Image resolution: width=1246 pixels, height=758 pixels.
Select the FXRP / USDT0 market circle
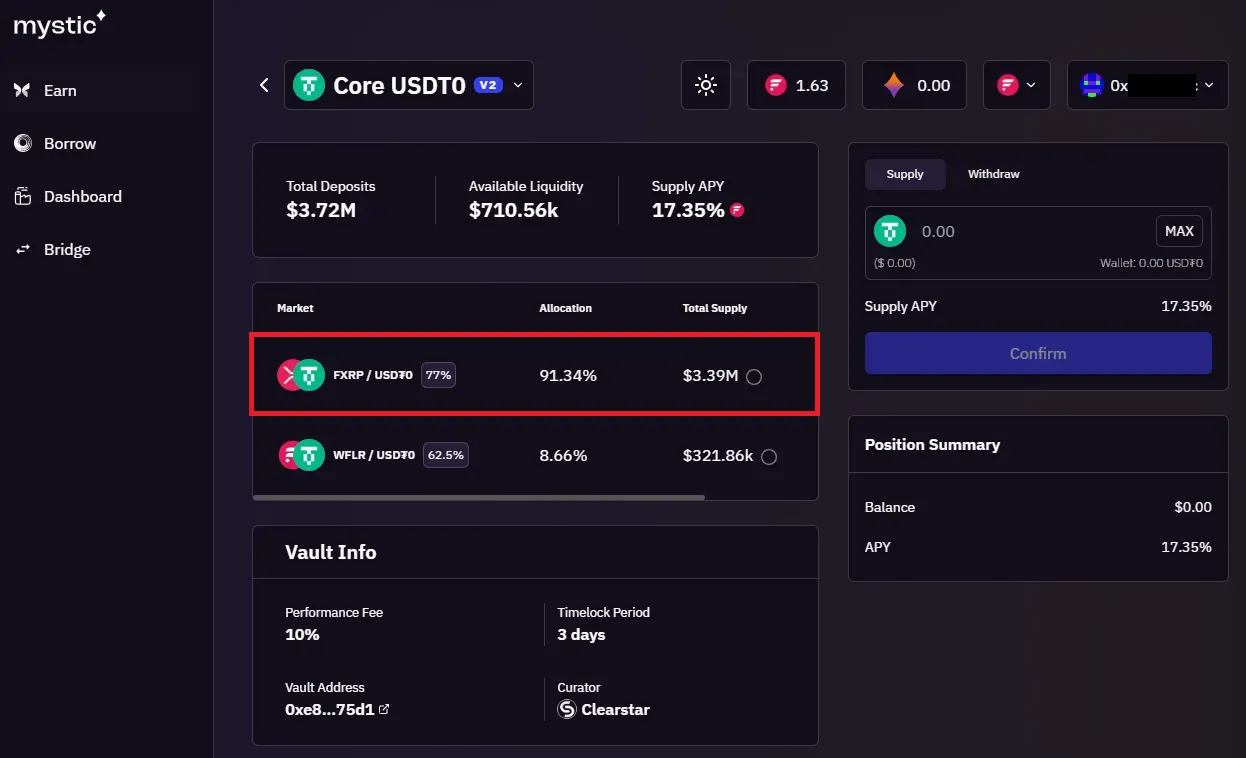click(754, 377)
